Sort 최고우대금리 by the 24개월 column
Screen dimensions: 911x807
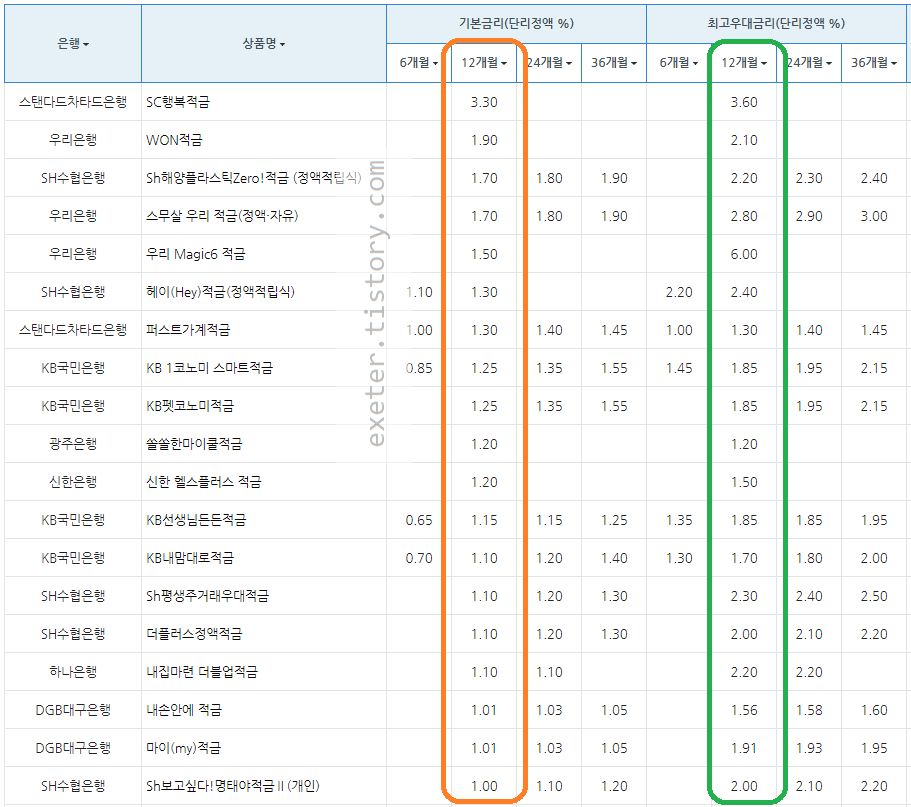[x=809, y=62]
